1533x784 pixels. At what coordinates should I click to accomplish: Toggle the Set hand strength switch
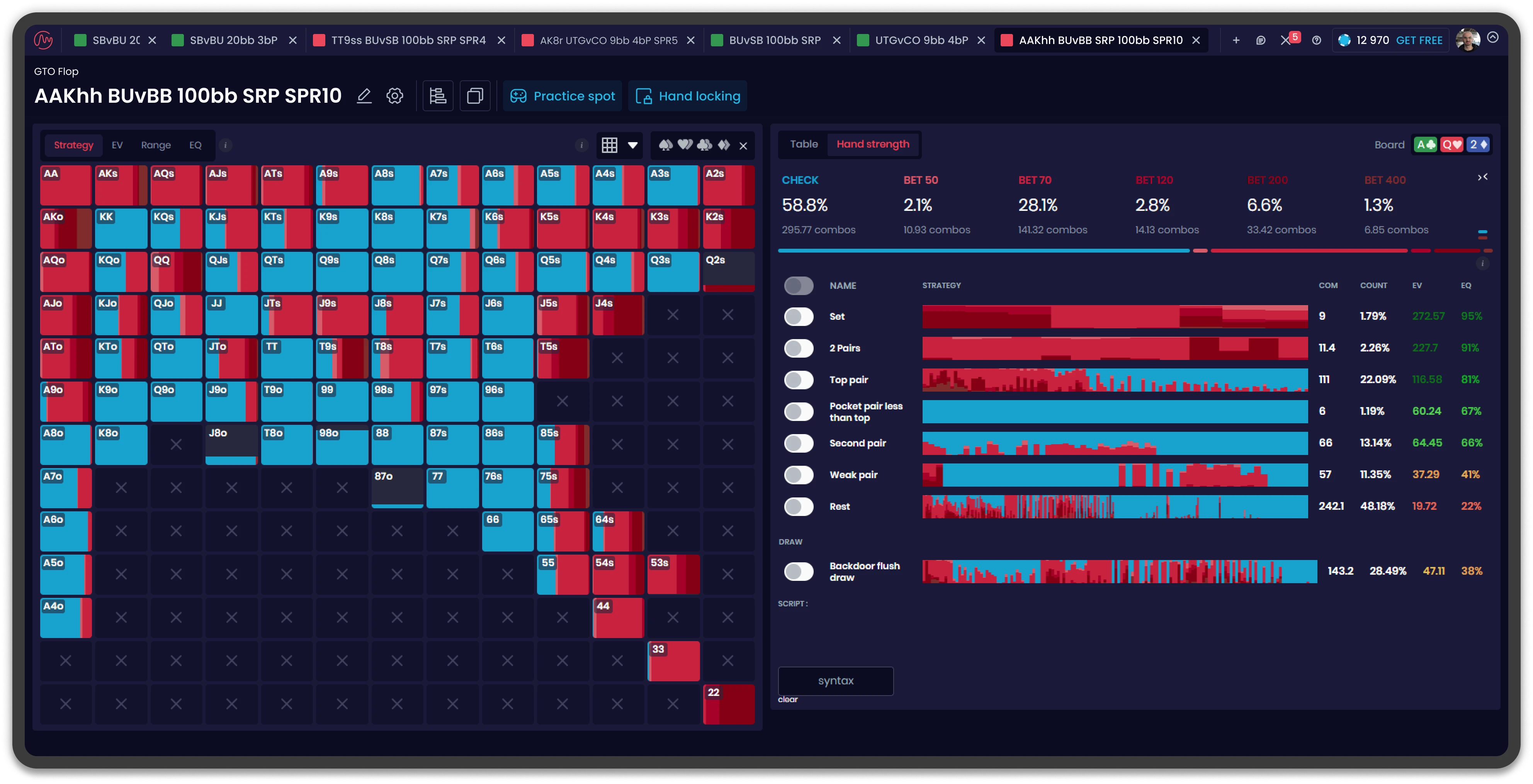799,316
